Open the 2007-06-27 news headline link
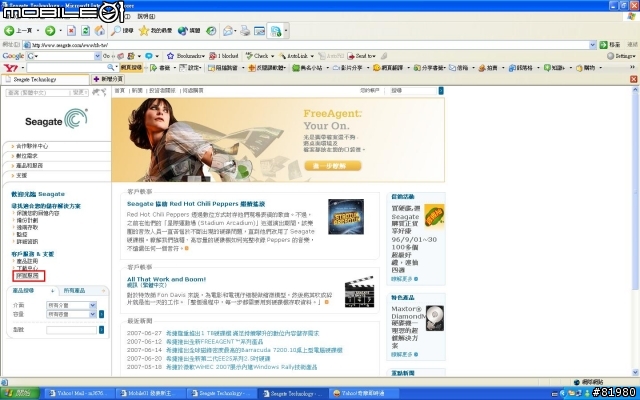Screen dimensions: 640x400 click(x=242, y=333)
